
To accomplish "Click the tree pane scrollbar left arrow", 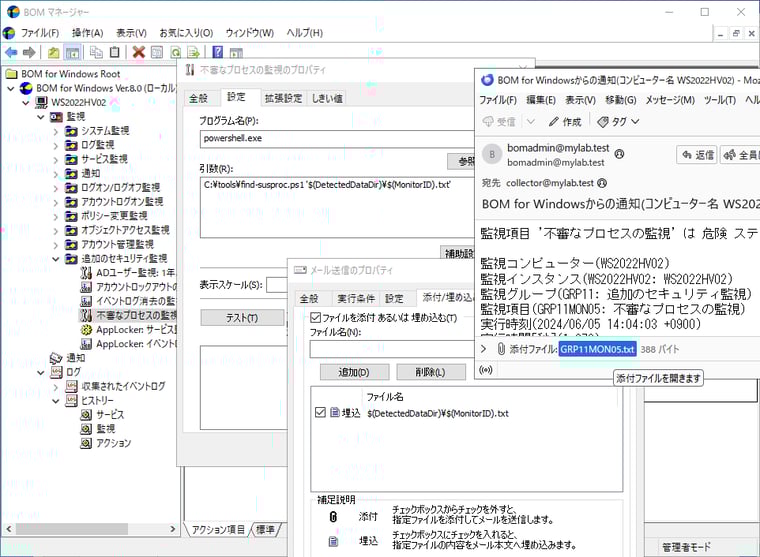I will [x=9, y=529].
